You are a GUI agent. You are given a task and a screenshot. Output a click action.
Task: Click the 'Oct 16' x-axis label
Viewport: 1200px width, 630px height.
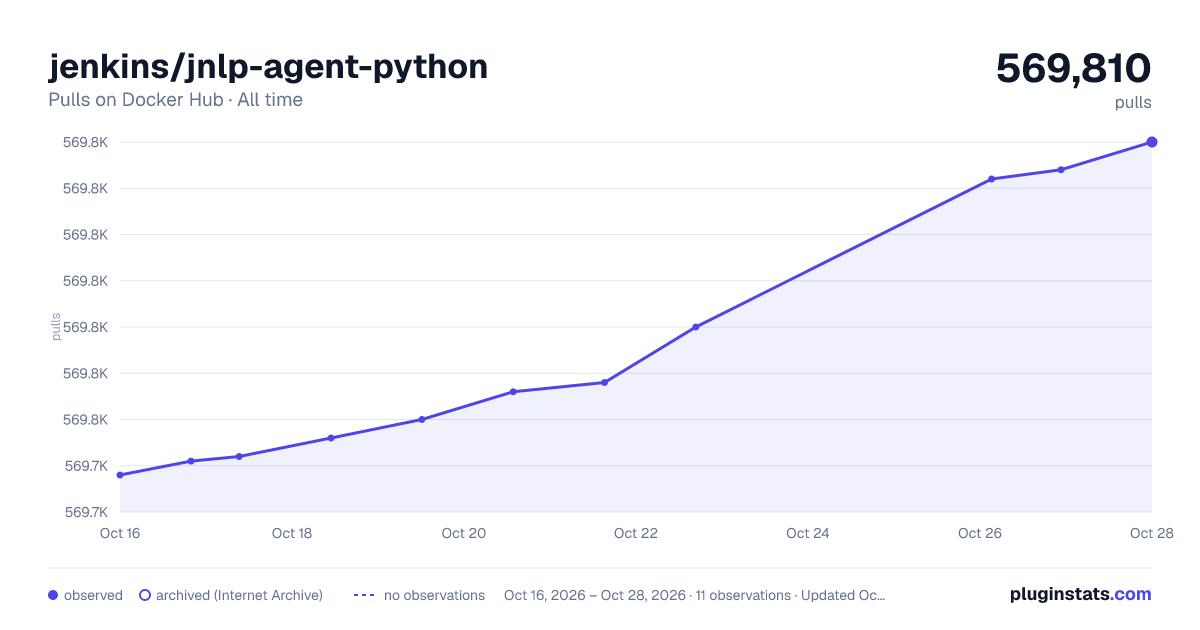tap(120, 533)
